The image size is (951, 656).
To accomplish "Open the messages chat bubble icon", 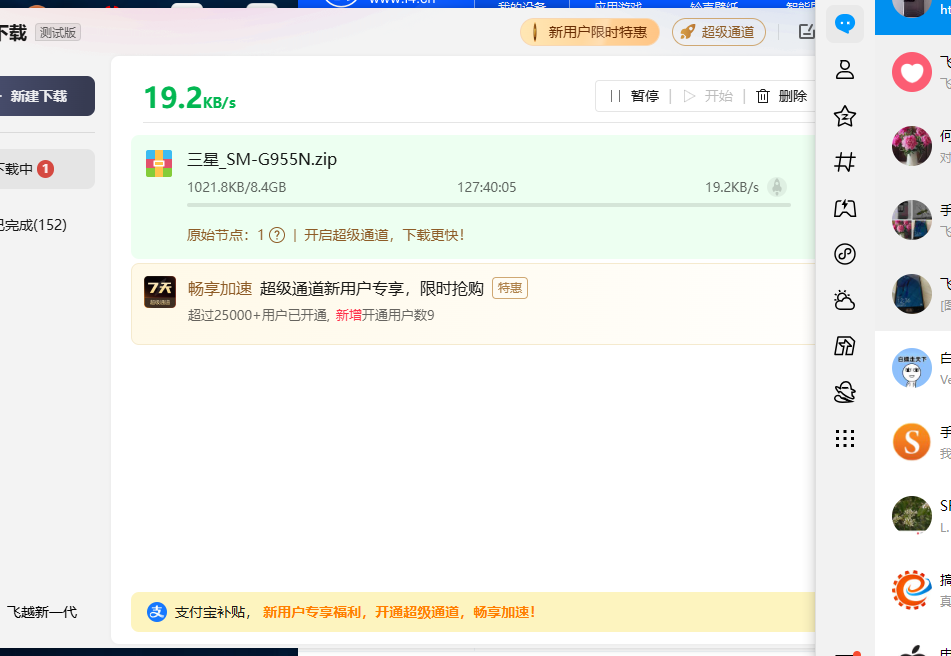I will click(x=845, y=24).
